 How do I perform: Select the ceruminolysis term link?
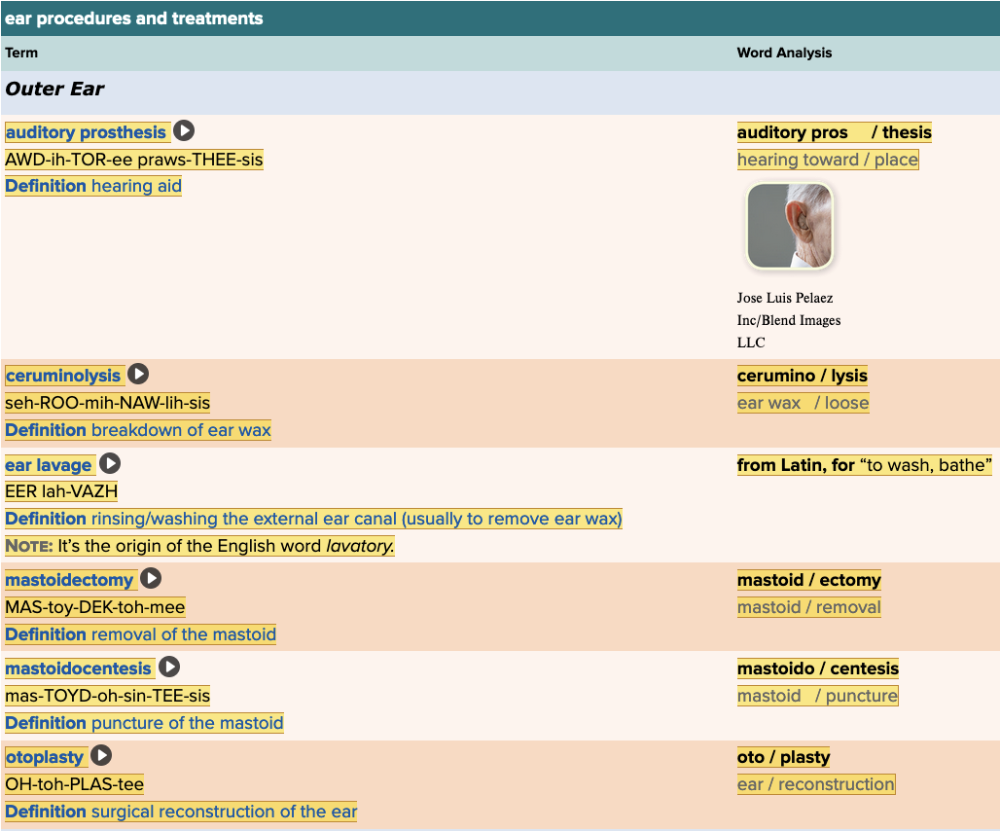(63, 376)
